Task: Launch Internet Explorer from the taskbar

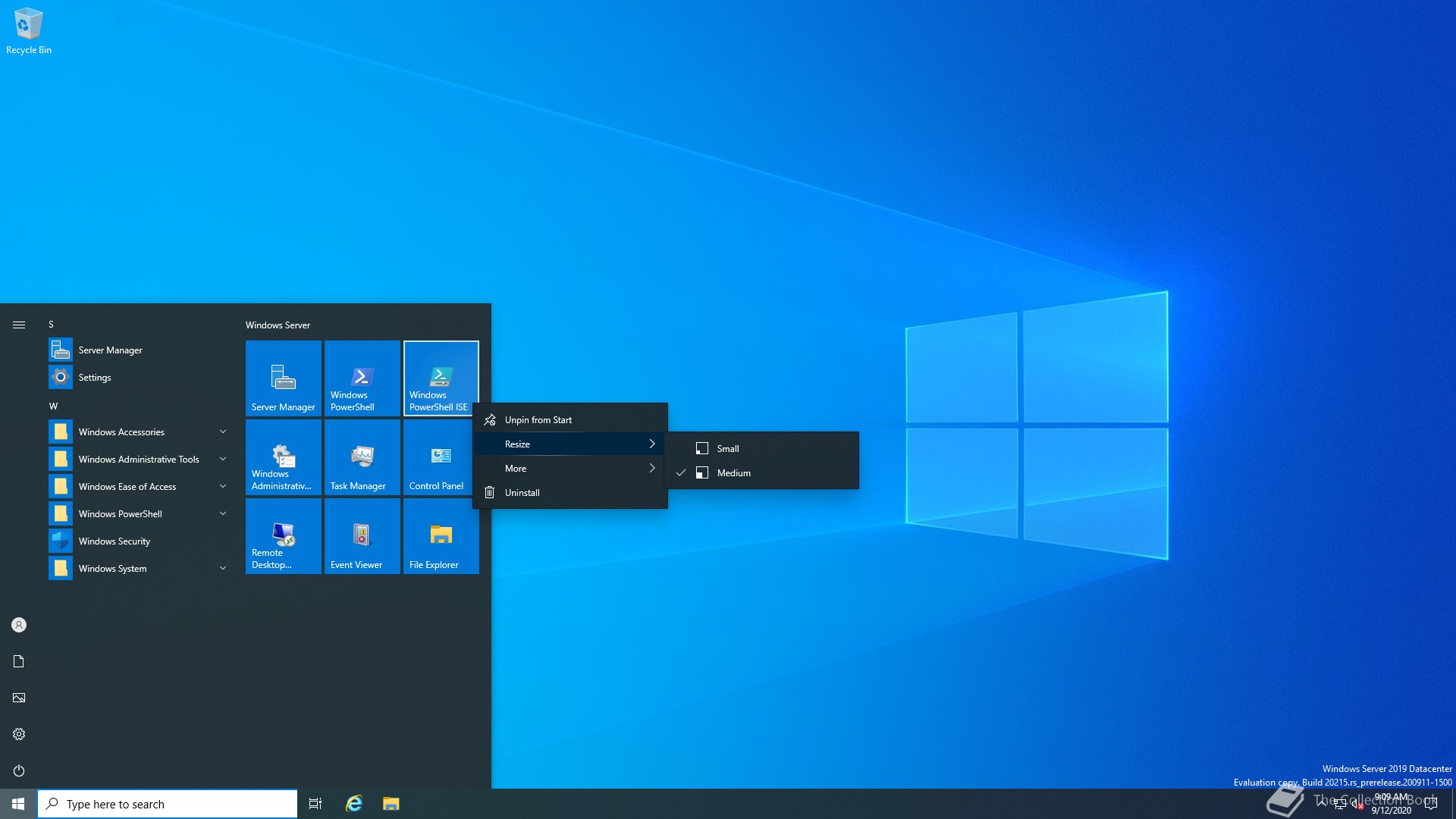Action: pos(354,804)
